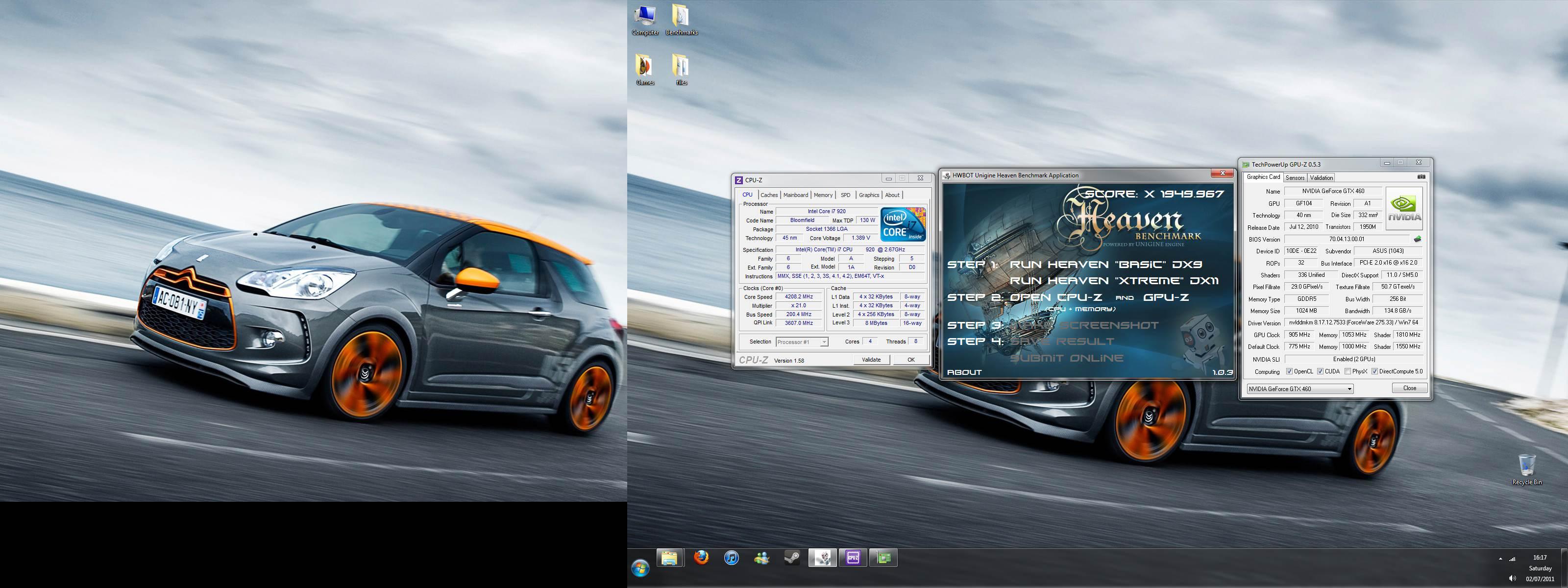Click Core Speed value 4208.2 MHz
The image size is (1568, 588).
point(799,297)
